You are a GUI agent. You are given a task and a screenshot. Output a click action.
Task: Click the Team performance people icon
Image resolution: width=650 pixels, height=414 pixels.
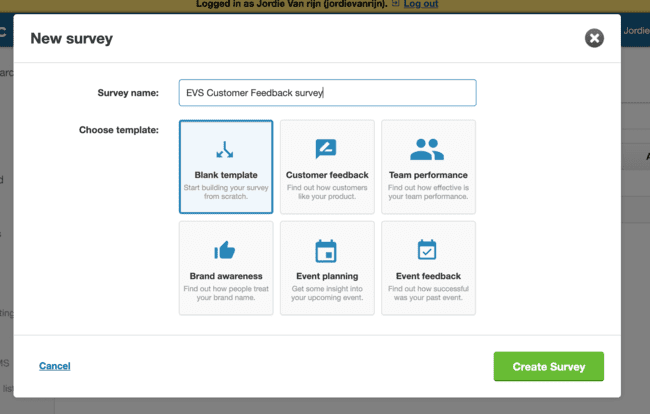pyautogui.click(x=427, y=149)
